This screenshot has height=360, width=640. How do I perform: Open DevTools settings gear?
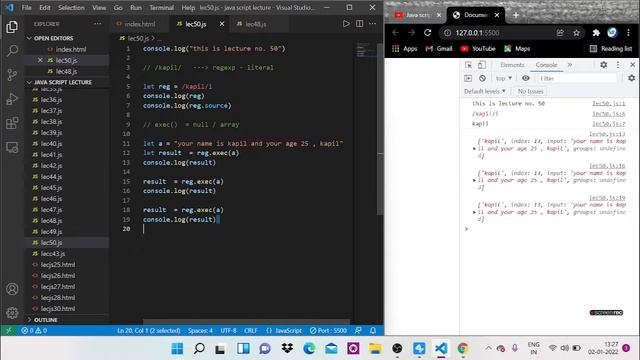coord(604,65)
